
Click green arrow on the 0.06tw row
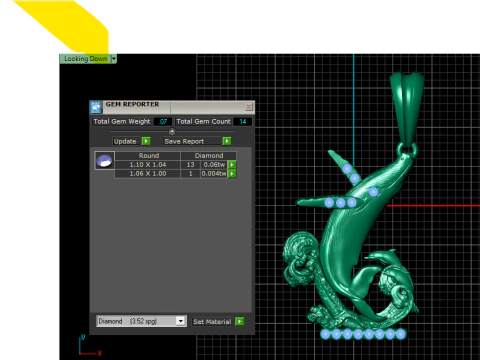coord(232,165)
